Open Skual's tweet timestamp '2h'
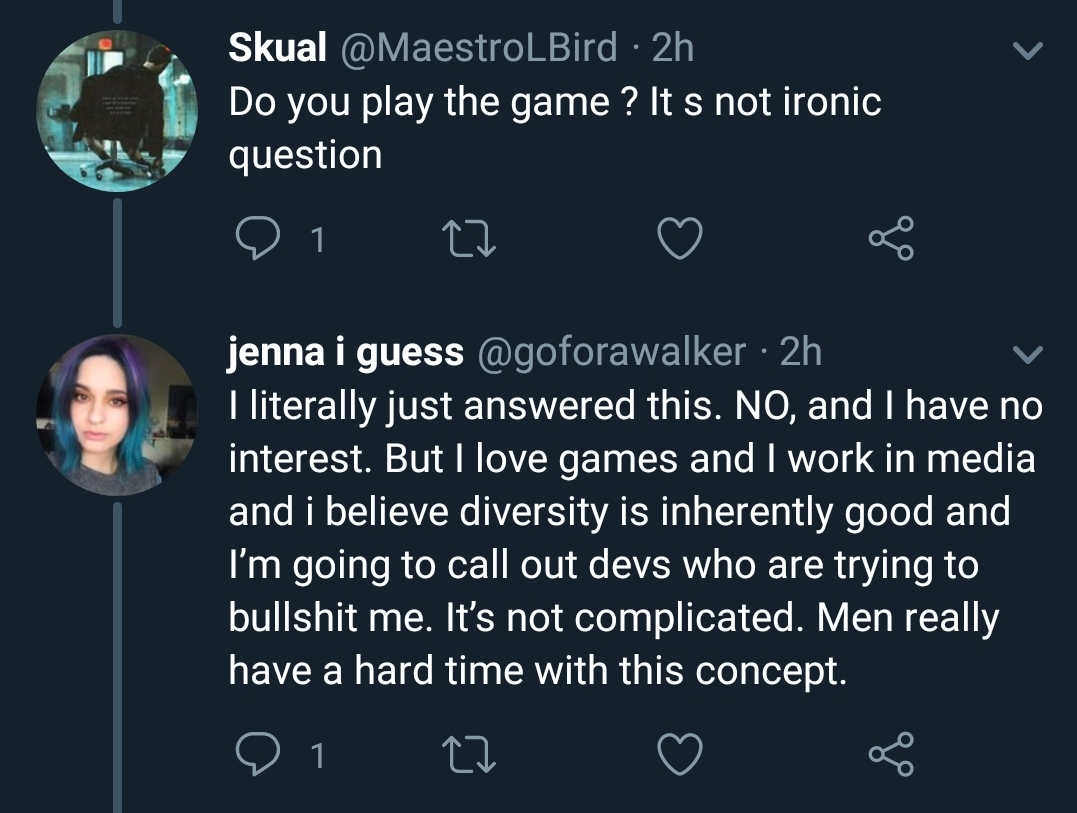Screen dimensions: 1077x813 (x=673, y=48)
